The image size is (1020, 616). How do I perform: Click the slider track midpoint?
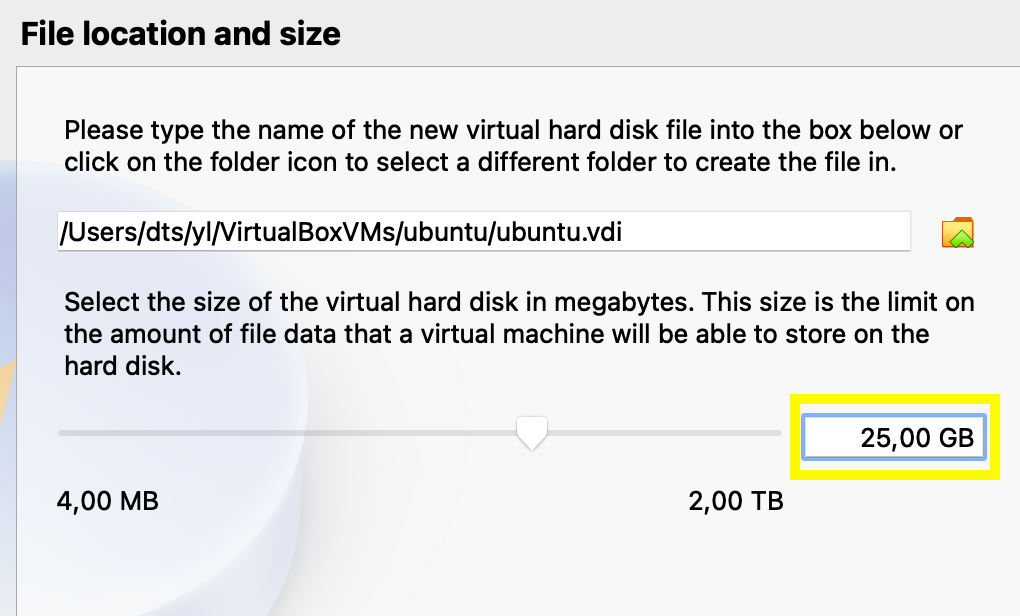point(420,432)
